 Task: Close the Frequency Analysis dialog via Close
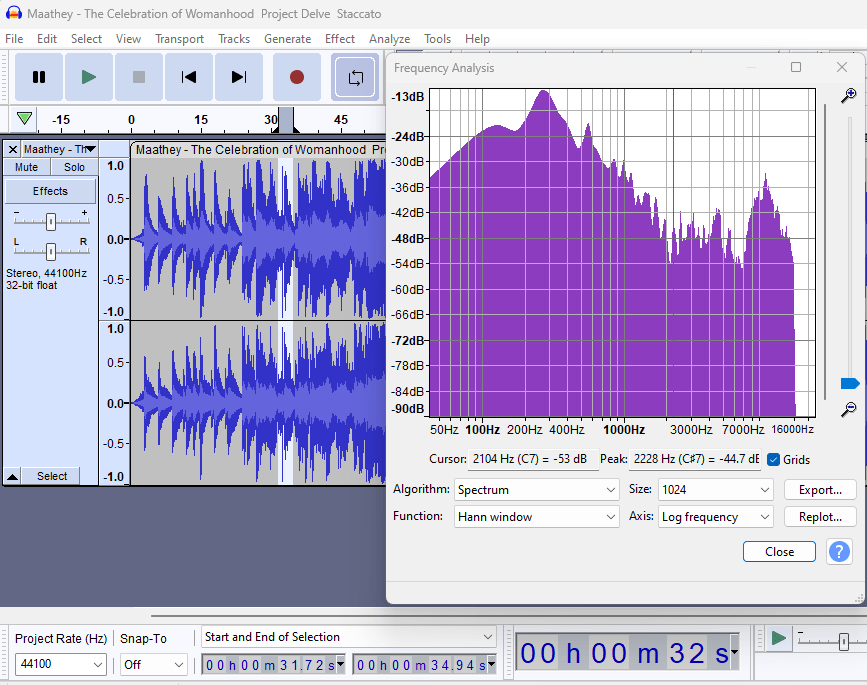[779, 552]
